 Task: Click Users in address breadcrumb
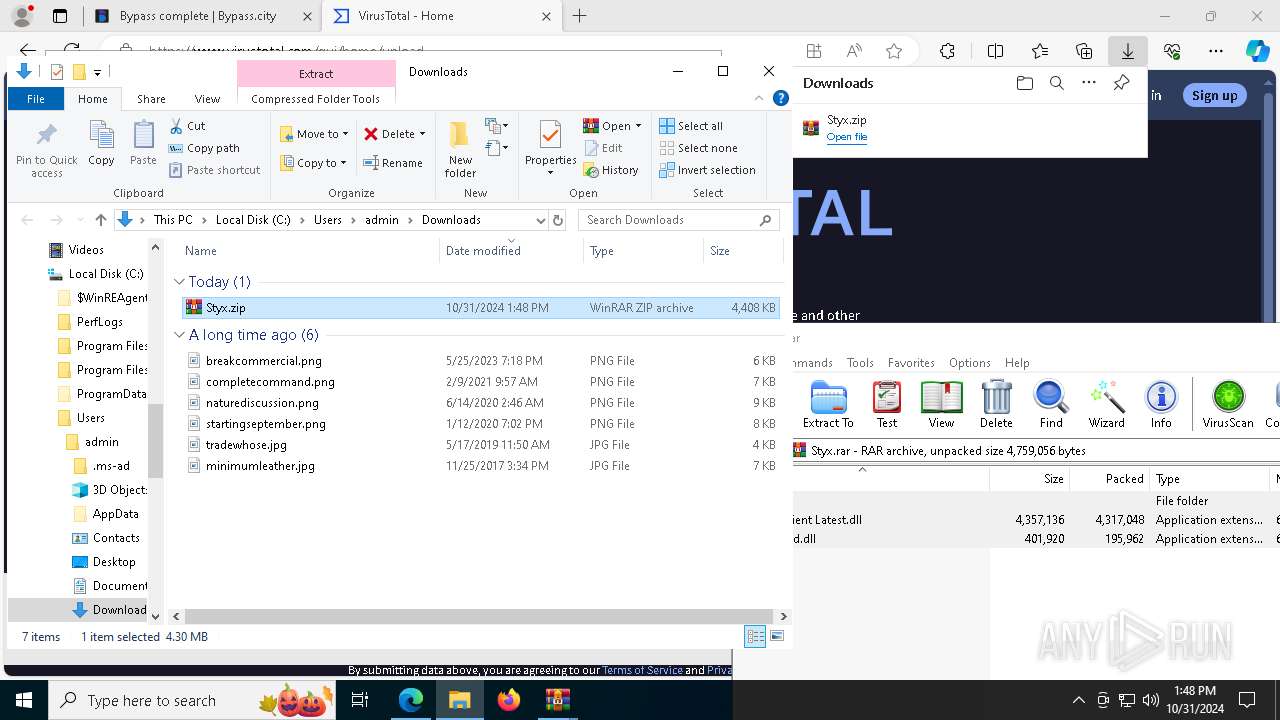[328, 220]
